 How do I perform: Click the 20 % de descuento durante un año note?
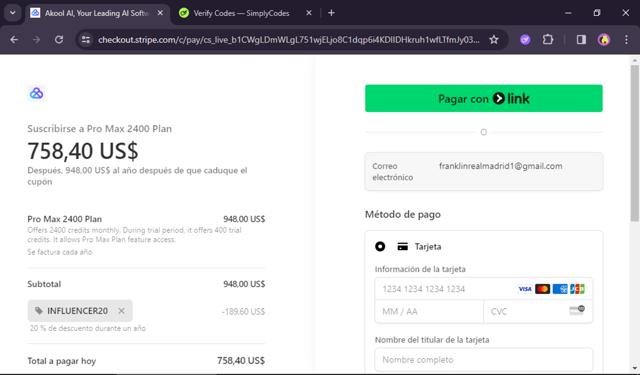click(88, 328)
